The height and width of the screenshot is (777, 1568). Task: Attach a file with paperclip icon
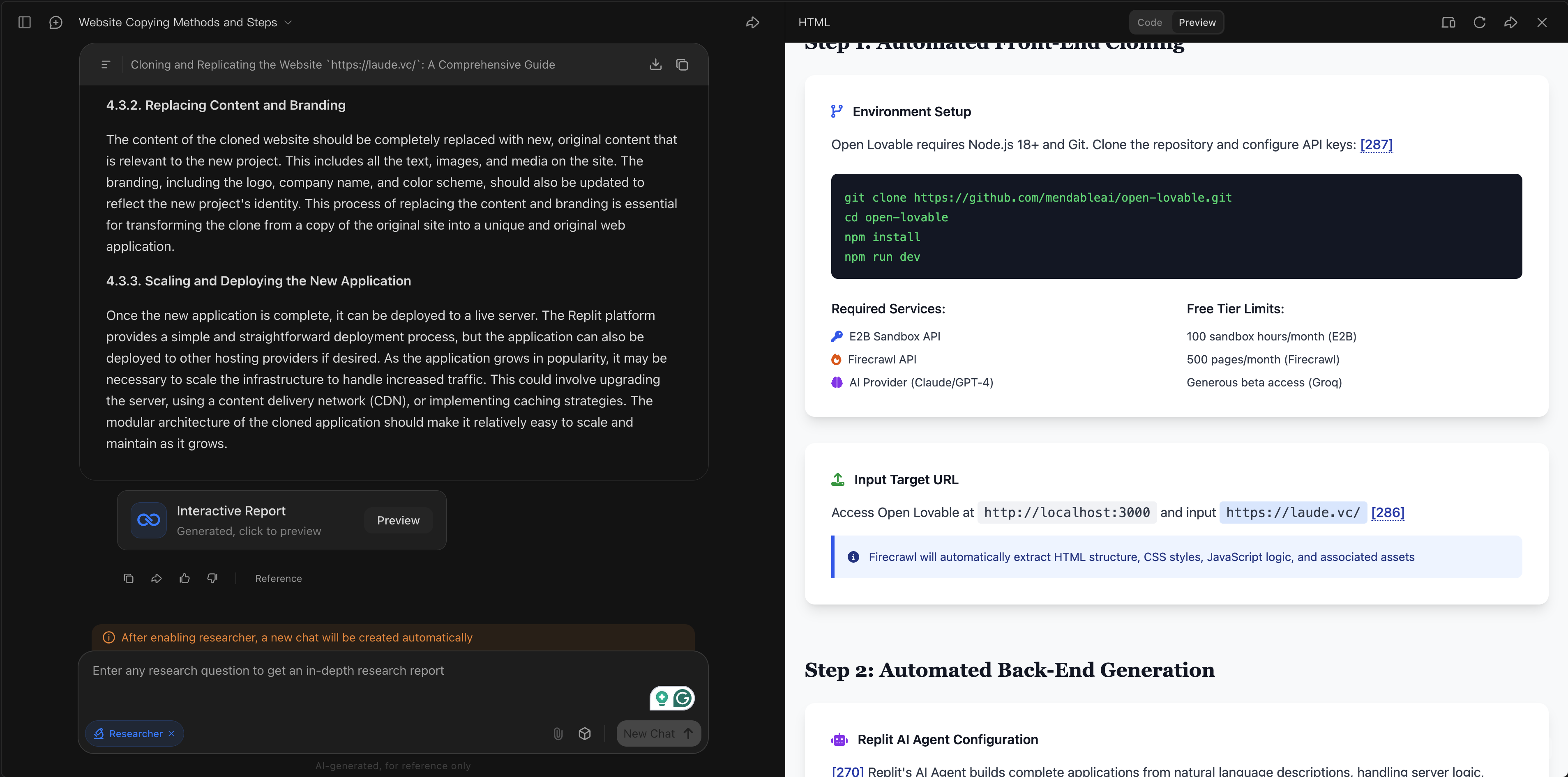click(x=558, y=734)
